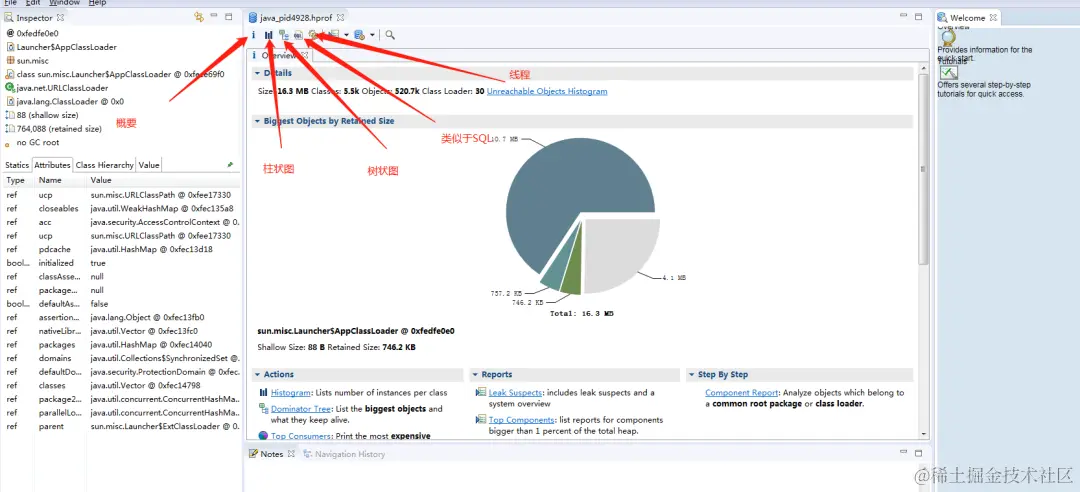Switch to the Value tab
Image resolution: width=1080 pixels, height=492 pixels.
point(149,165)
